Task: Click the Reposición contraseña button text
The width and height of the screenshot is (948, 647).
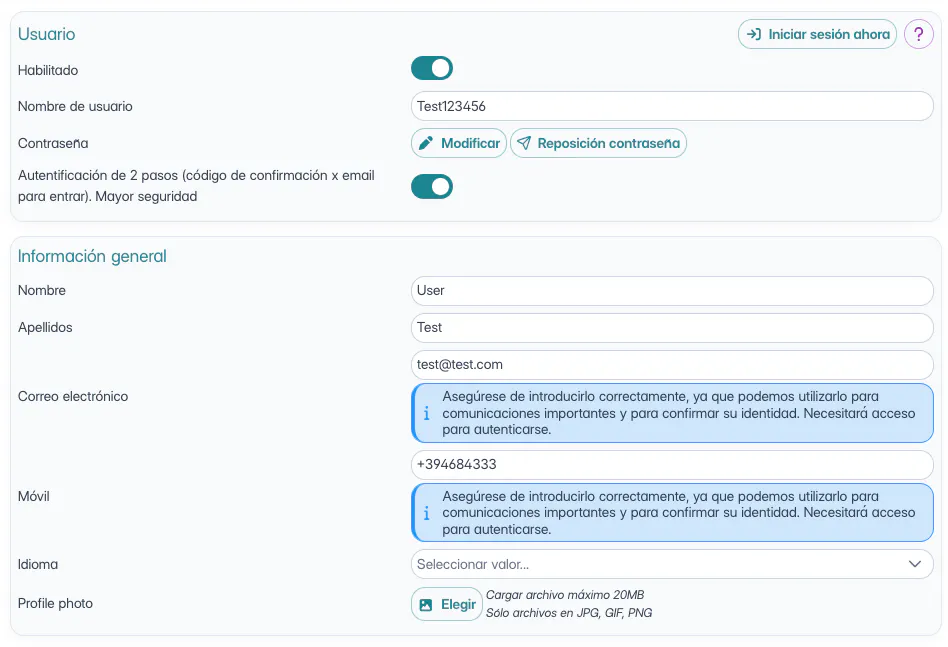Action: coord(608,143)
